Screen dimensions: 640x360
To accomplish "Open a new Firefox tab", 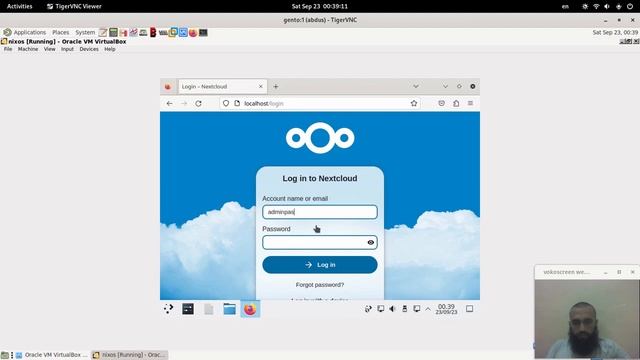I will point(276,87).
